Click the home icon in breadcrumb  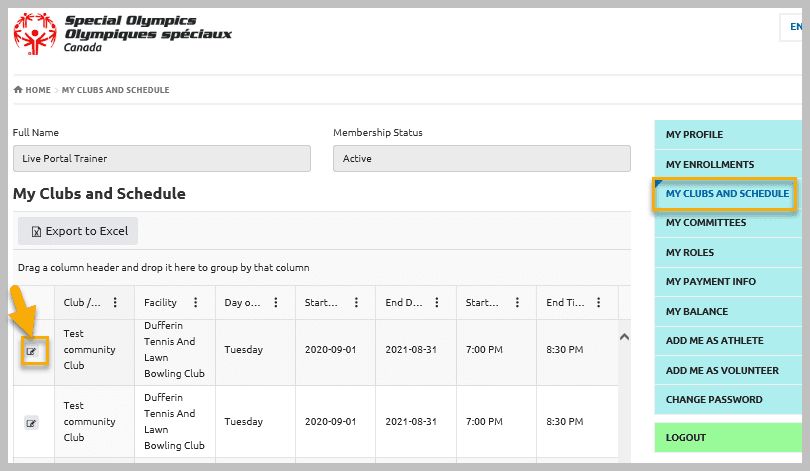[x=18, y=90]
